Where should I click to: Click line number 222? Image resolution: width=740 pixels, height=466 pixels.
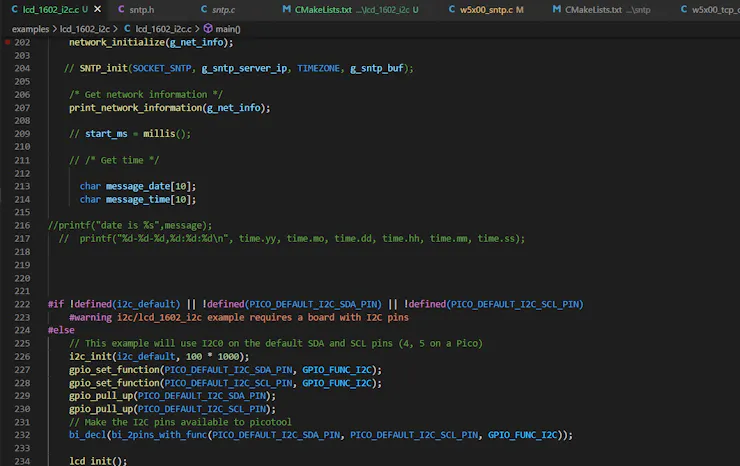click(x=22, y=305)
